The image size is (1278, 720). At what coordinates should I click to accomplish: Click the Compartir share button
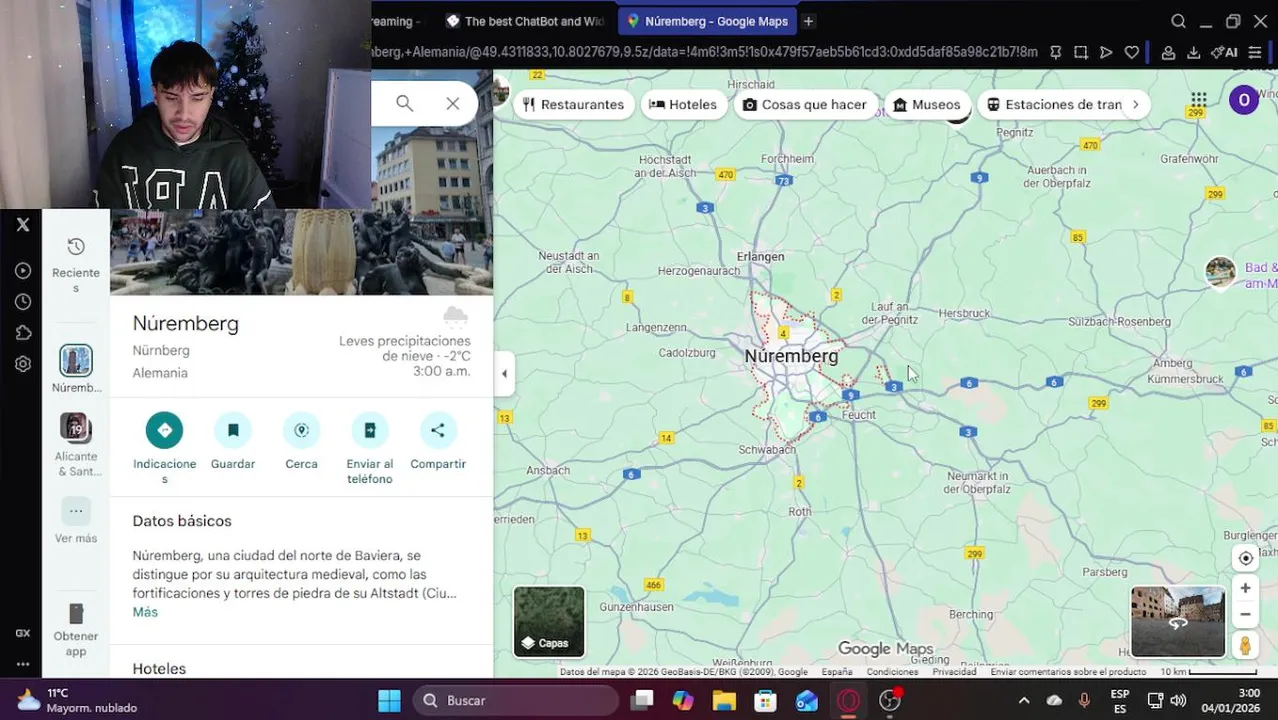438,430
